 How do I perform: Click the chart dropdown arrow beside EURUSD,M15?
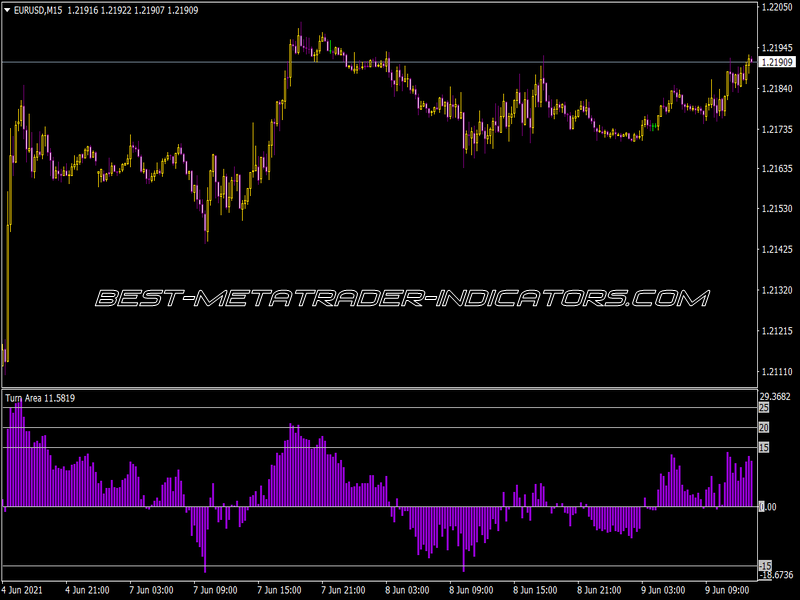[x=7, y=10]
